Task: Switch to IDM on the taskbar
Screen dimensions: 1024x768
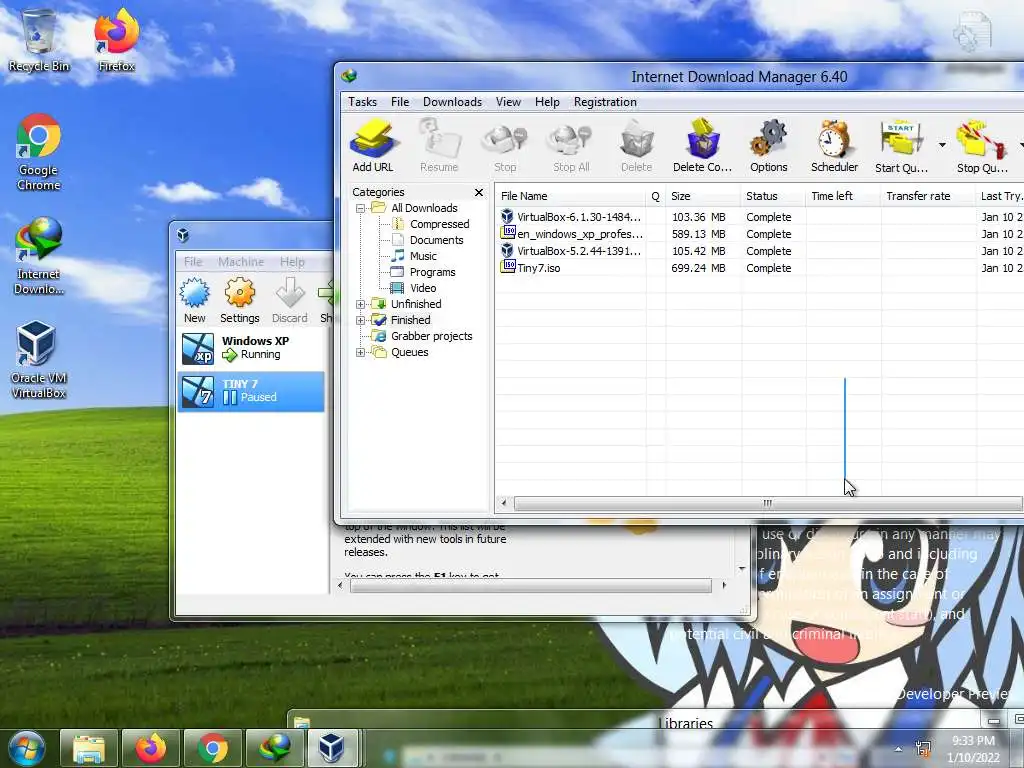Action: [274, 748]
